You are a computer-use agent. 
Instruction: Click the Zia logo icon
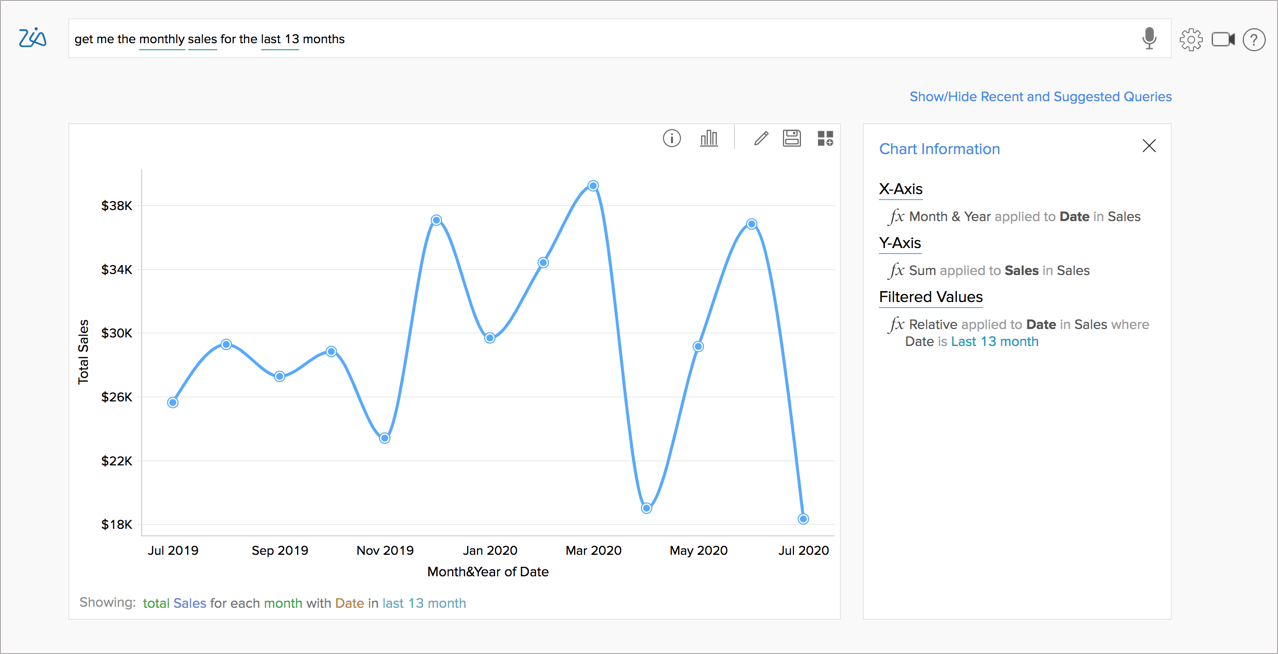31,38
